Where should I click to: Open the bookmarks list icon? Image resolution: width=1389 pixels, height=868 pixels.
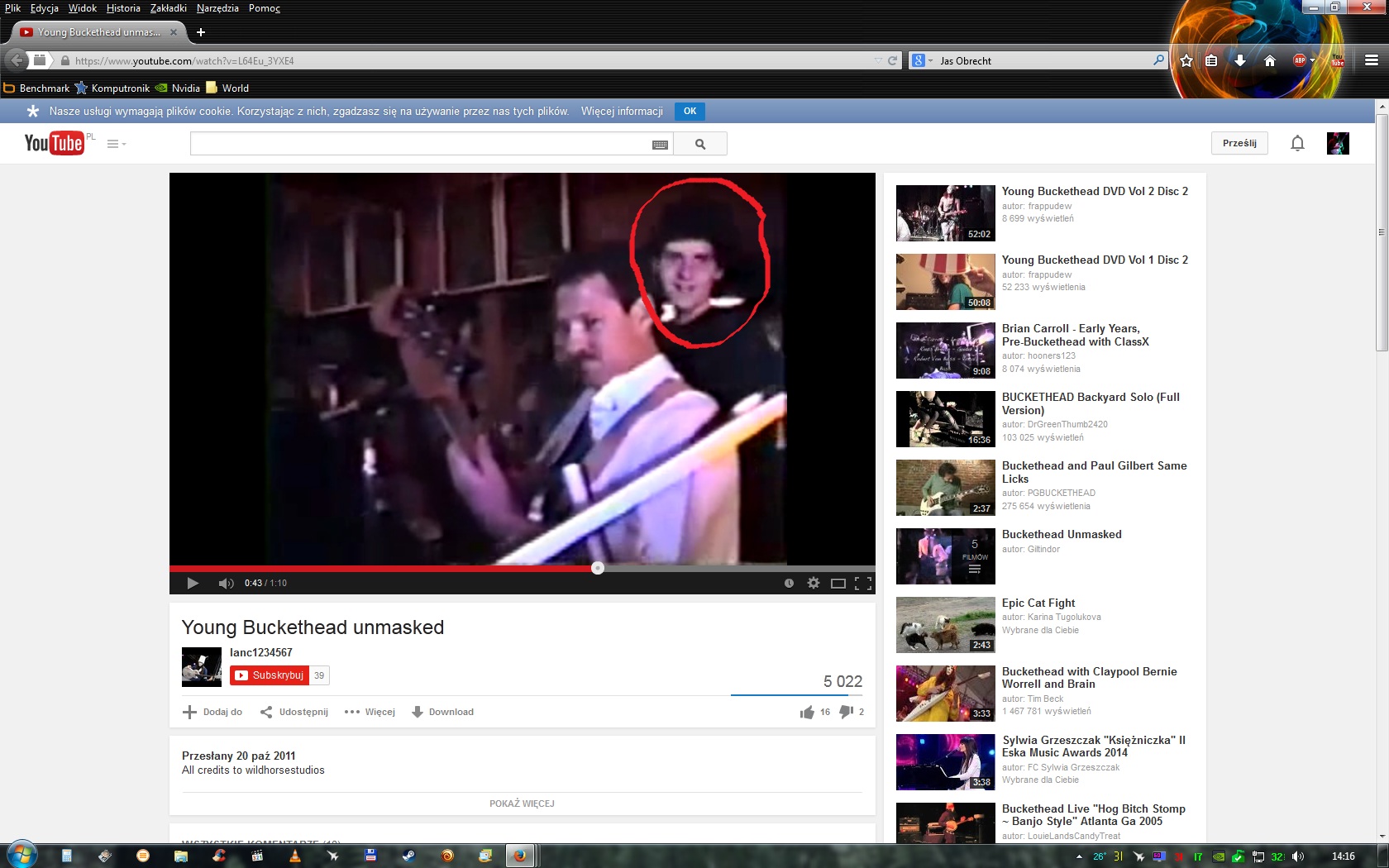tap(1211, 60)
